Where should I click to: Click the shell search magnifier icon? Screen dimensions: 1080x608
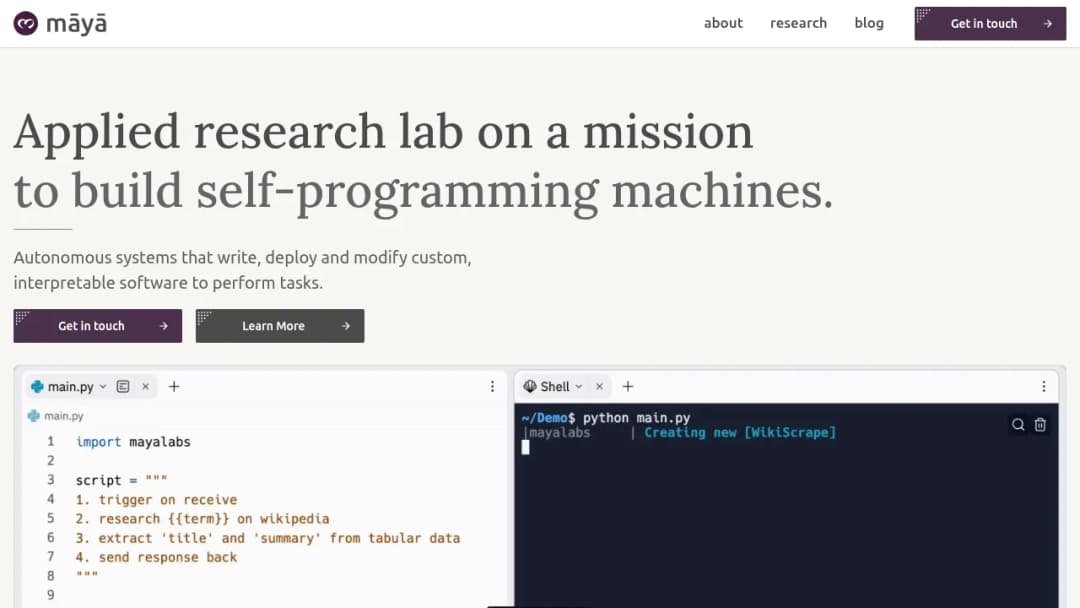(1018, 424)
